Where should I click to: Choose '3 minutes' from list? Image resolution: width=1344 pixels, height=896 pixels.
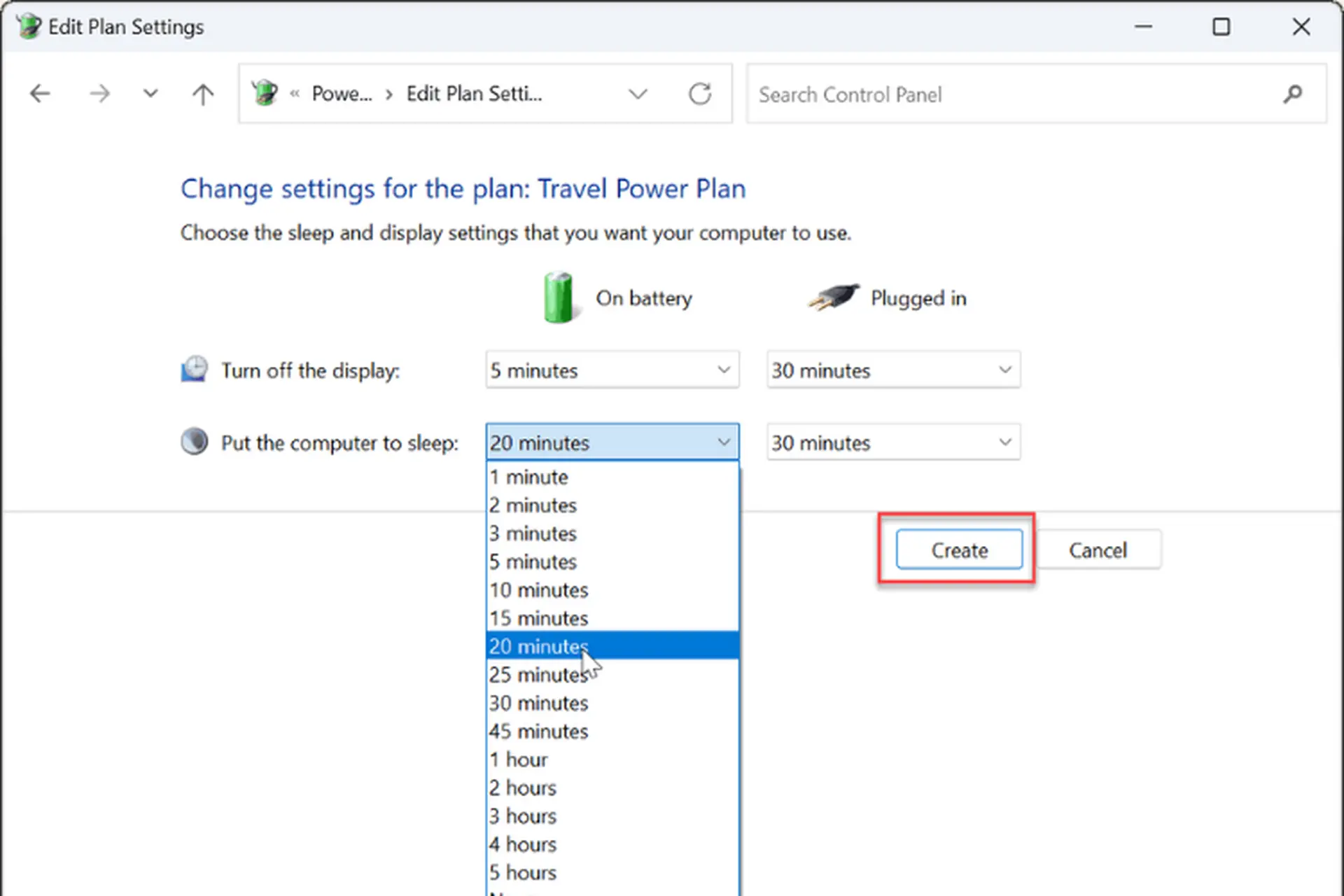pos(612,533)
